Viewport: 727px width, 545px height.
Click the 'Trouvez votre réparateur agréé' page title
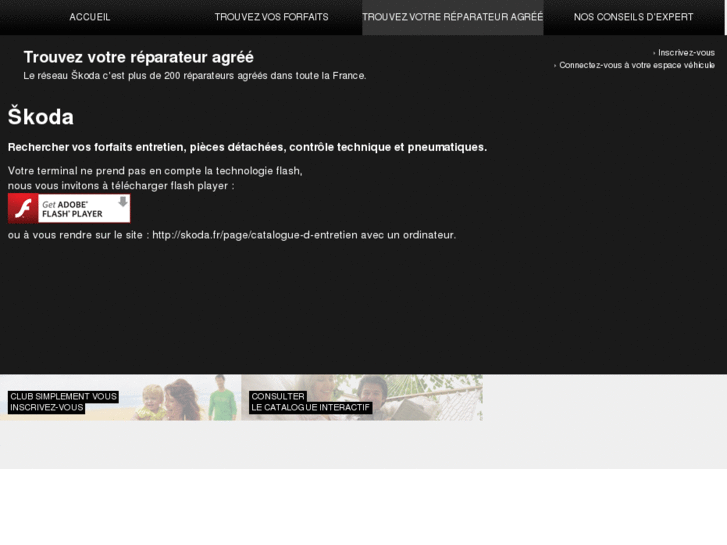(x=139, y=57)
